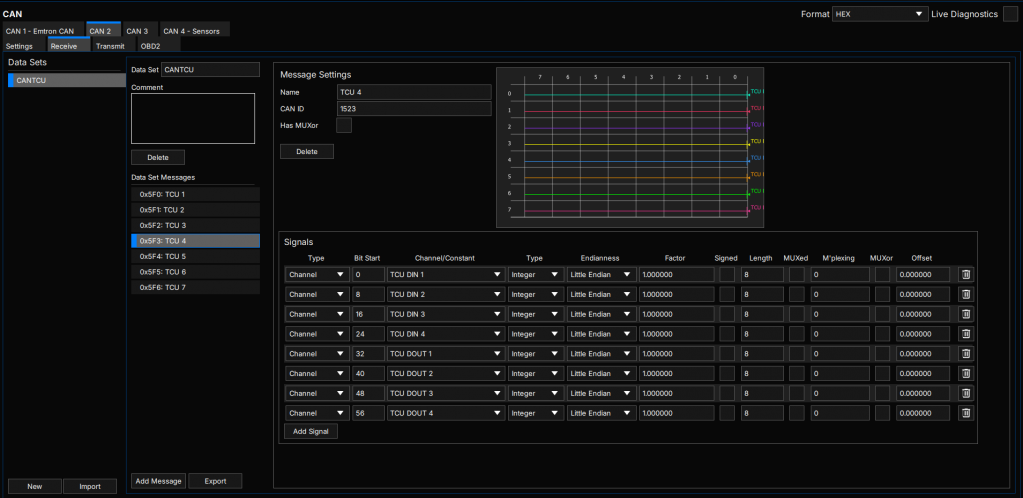This screenshot has width=1023, height=498.
Task: Click the Add Signal button
Action: [311, 432]
